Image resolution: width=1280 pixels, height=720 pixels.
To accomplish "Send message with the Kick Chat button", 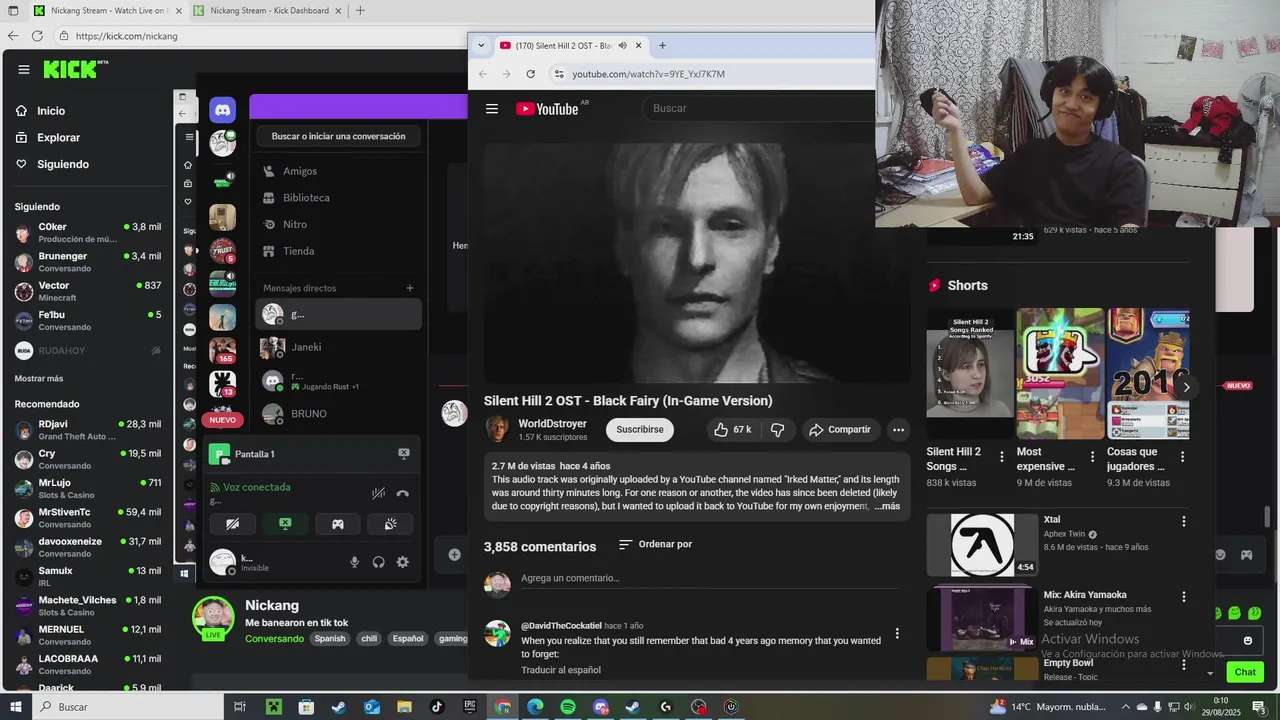I will click(1245, 672).
